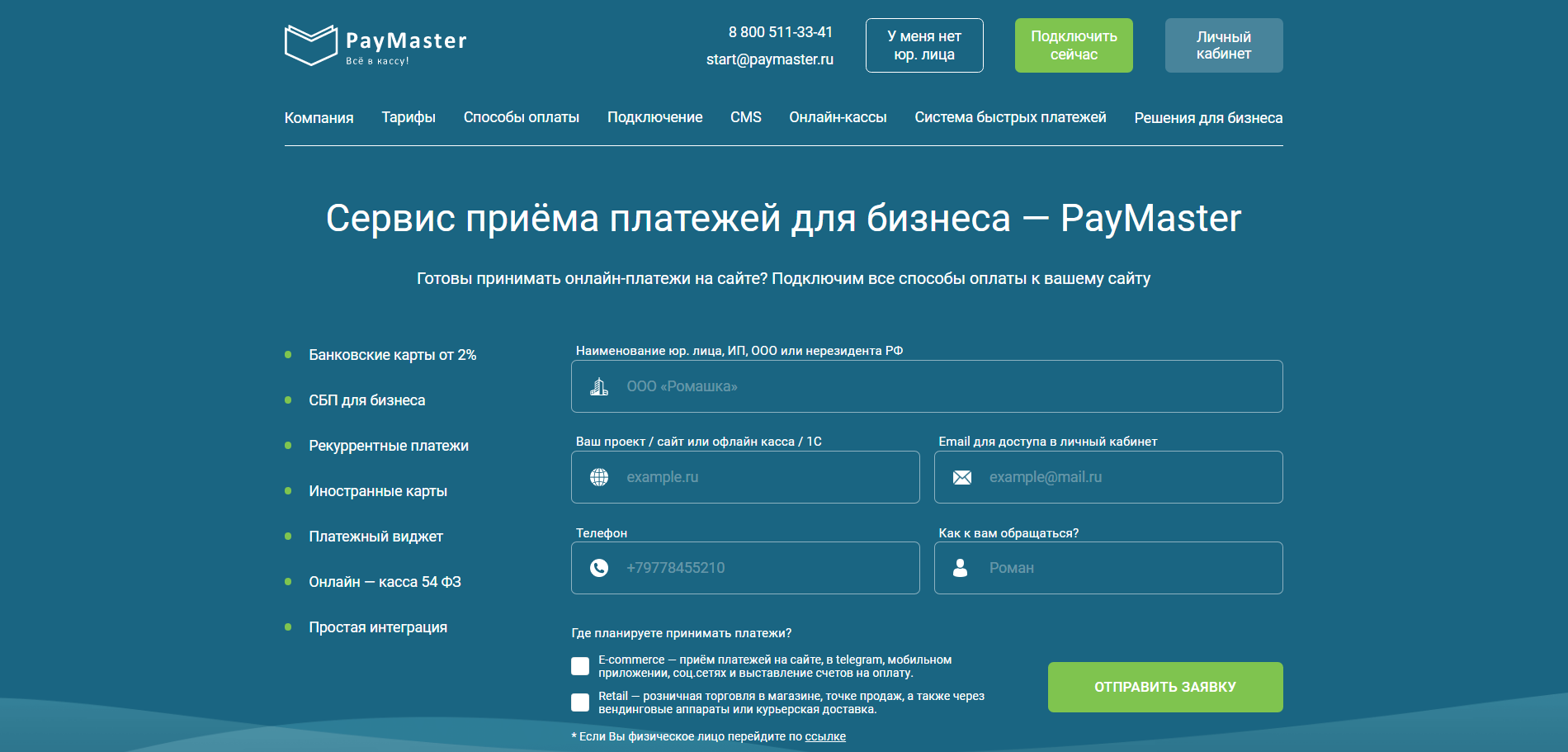Open the Компания menu
The height and width of the screenshot is (752, 1568).
319,117
